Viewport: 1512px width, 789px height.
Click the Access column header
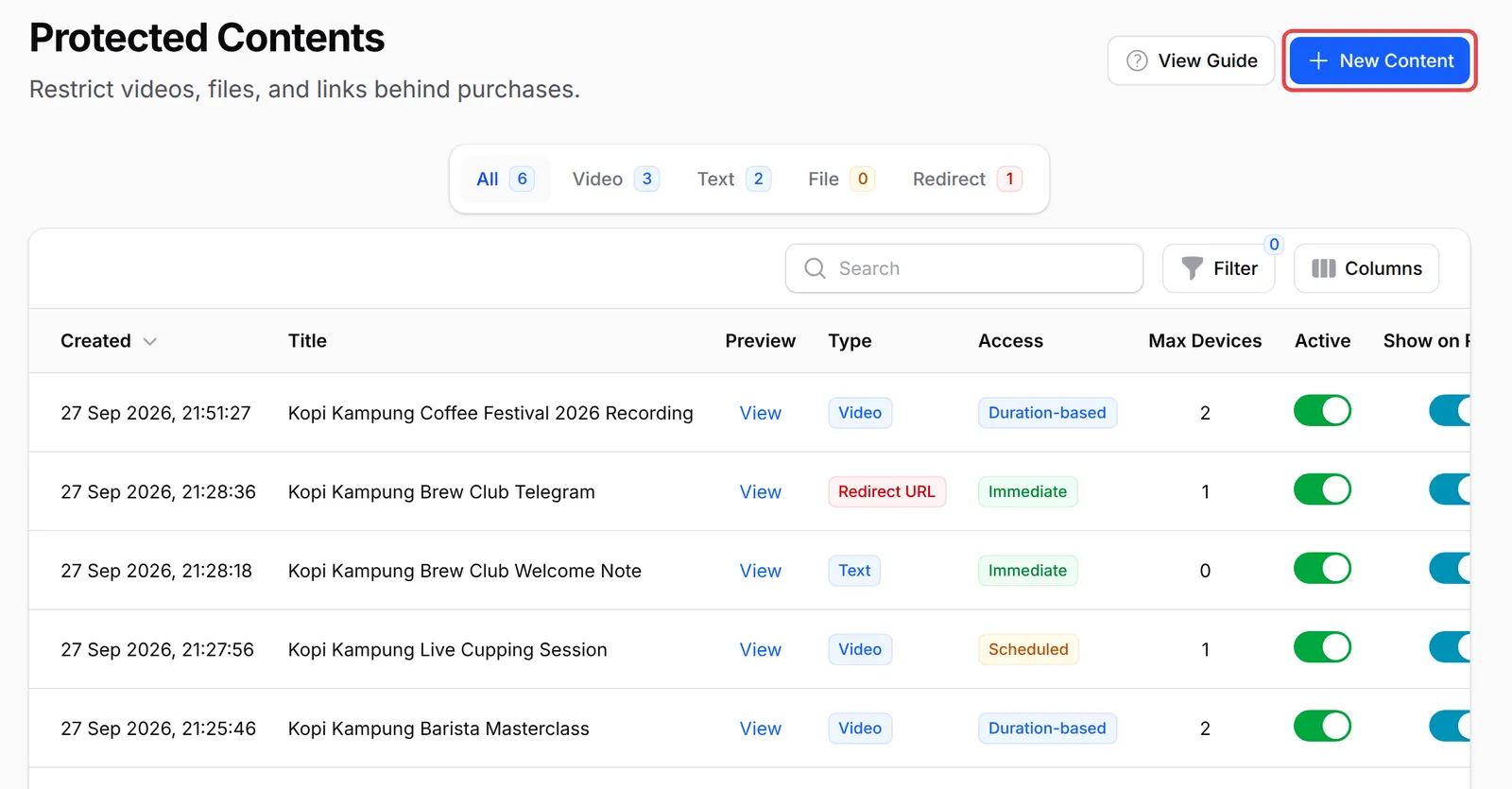pyautogui.click(x=1010, y=341)
